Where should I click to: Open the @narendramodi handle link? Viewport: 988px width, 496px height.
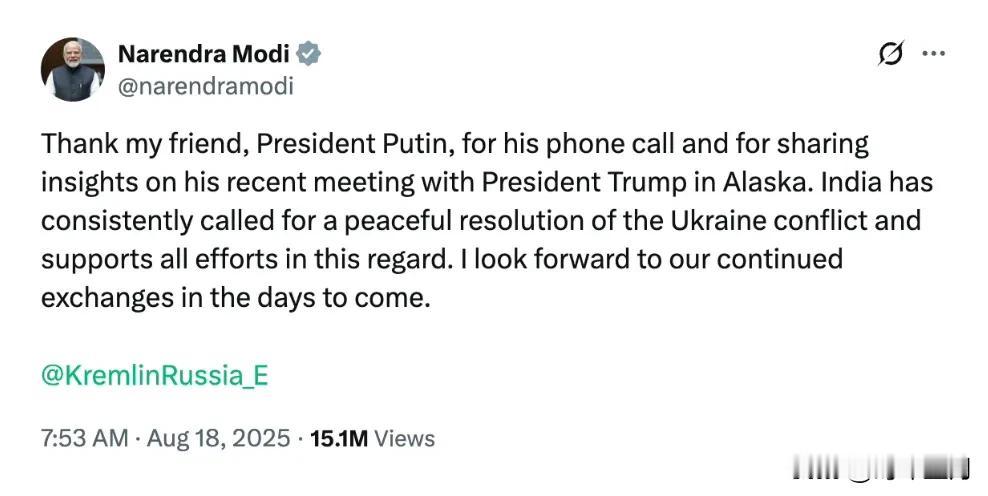[x=205, y=86]
